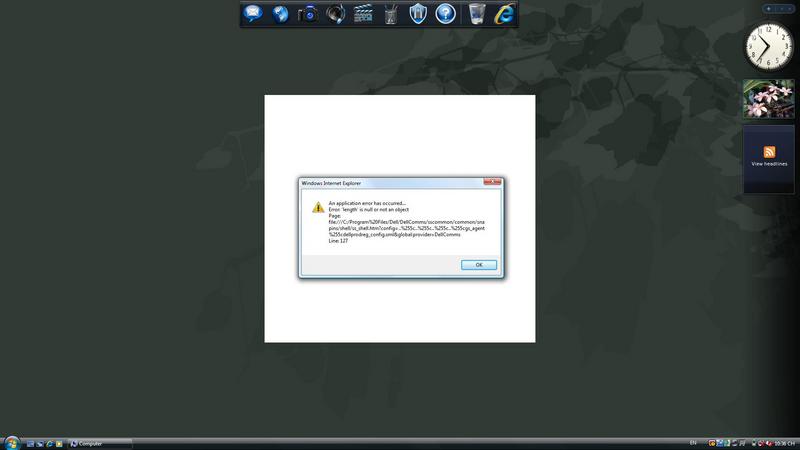
Task: Open the help question mark dock icon
Action: click(x=446, y=14)
